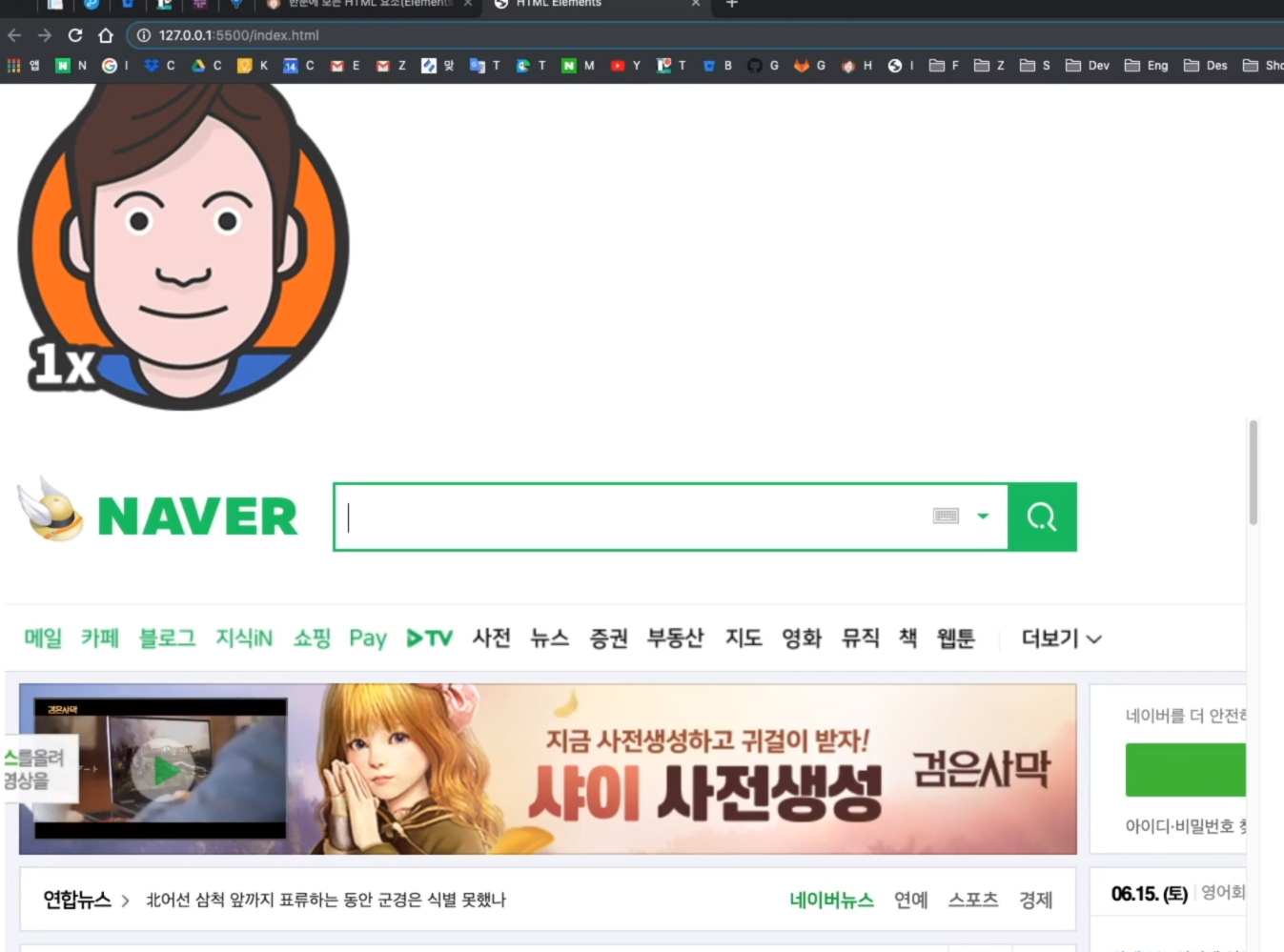Click the browser address bar URL
Image resolution: width=1284 pixels, height=952 pixels.
pos(239,35)
